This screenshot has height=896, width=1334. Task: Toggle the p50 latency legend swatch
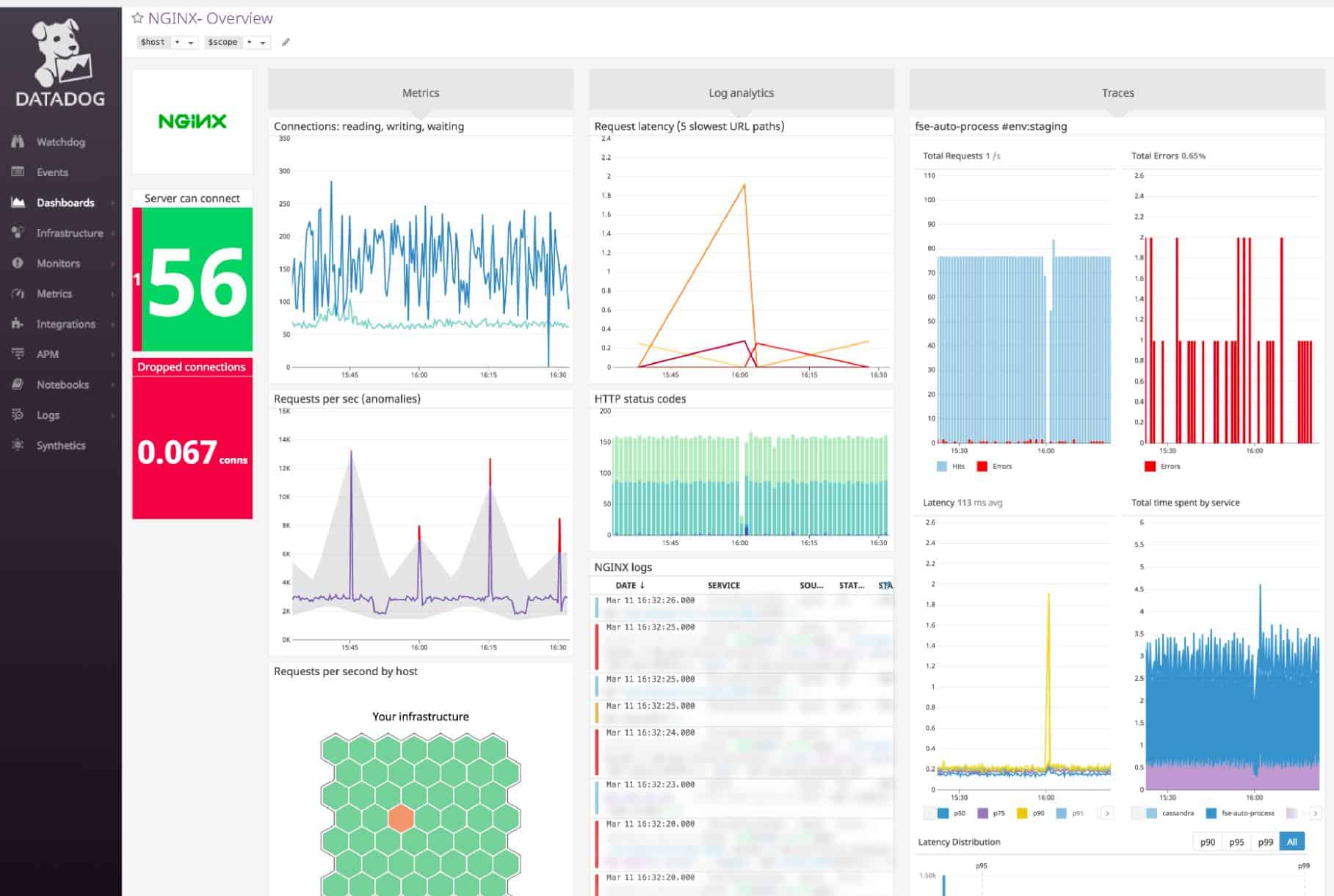click(943, 813)
